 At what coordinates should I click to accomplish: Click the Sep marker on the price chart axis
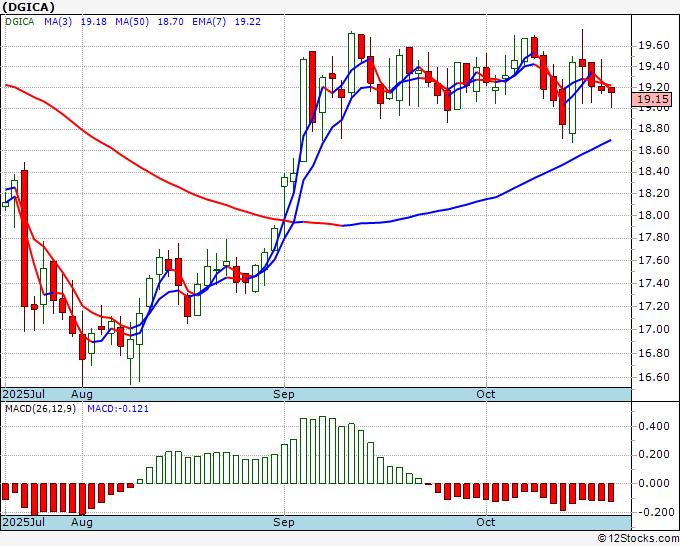(285, 394)
